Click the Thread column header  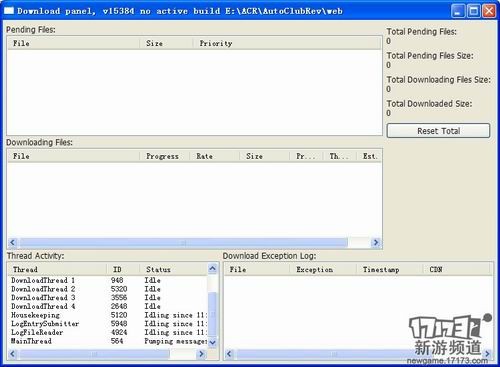57,269
